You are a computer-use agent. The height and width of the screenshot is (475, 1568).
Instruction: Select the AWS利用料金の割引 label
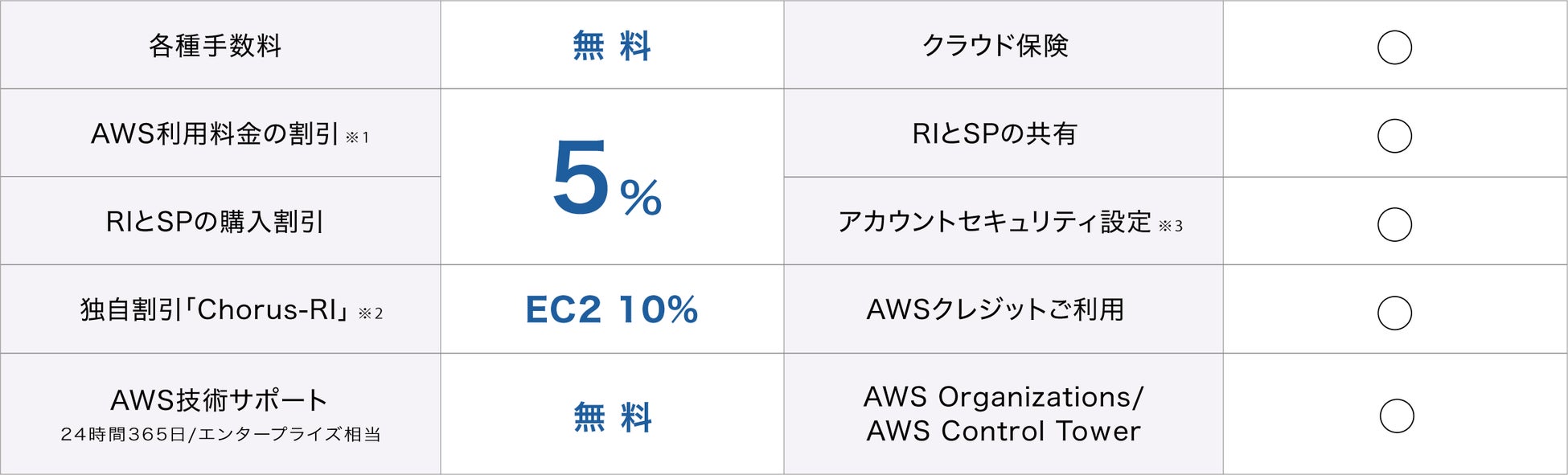(x=215, y=133)
